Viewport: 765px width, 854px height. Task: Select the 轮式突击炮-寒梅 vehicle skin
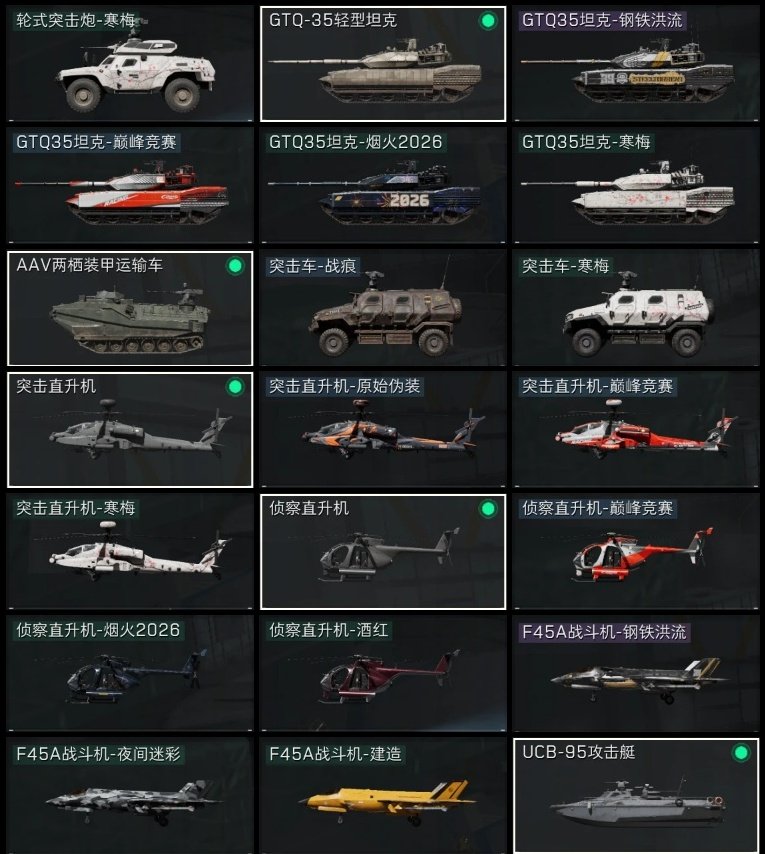pyautogui.click(x=130, y=63)
